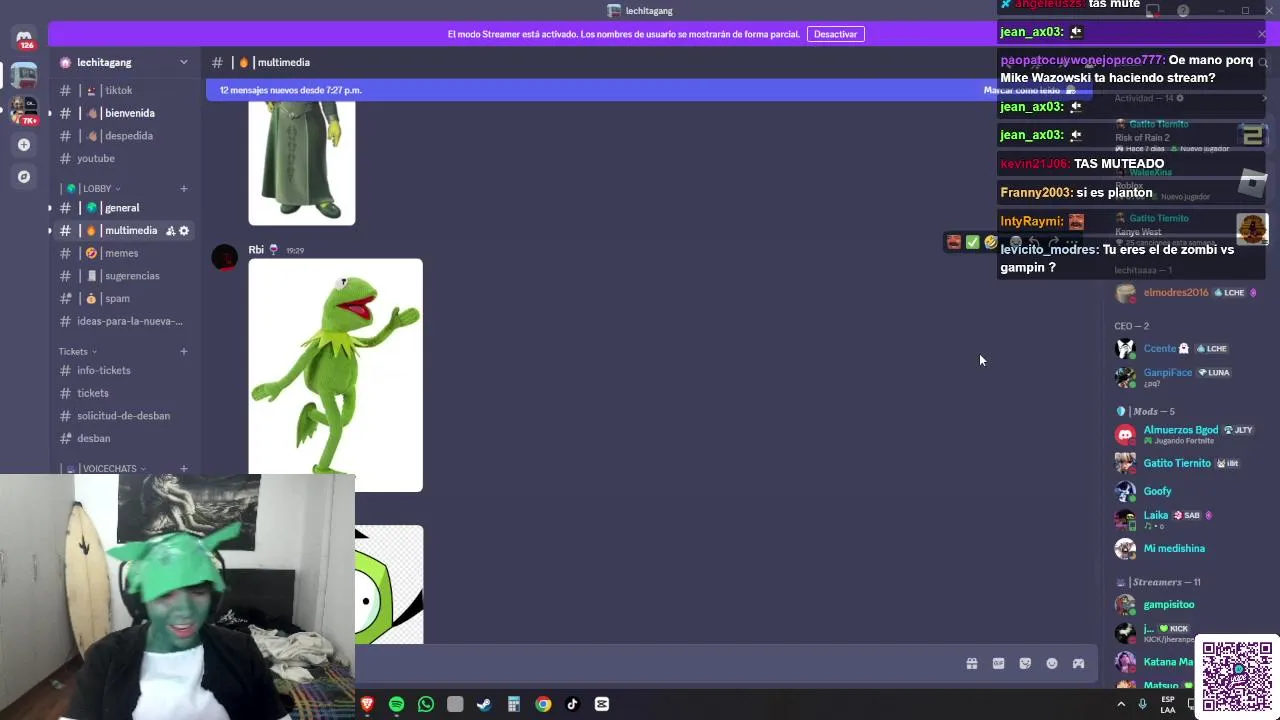1280x720 pixels.
Task: Open WhatsApp from taskbar
Action: pyautogui.click(x=426, y=704)
